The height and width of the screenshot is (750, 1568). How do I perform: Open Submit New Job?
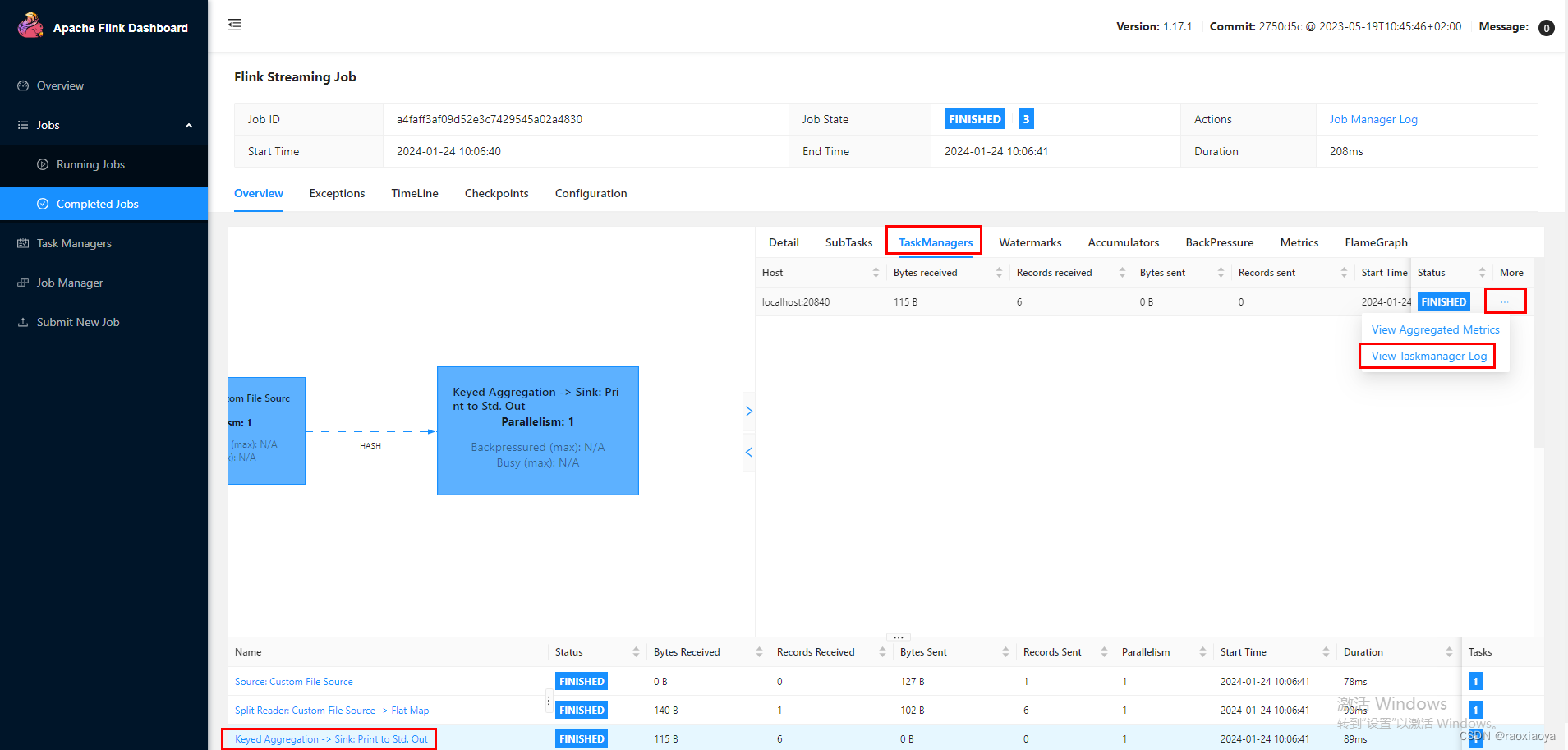click(78, 322)
